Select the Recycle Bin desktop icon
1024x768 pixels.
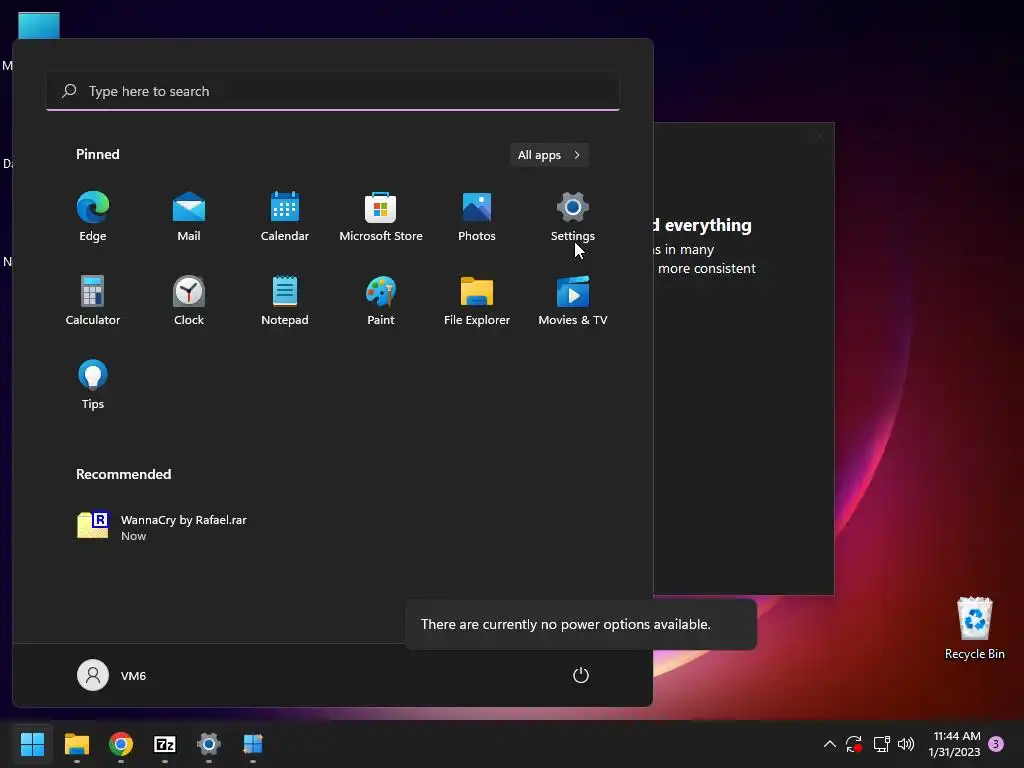pyautogui.click(x=974, y=628)
